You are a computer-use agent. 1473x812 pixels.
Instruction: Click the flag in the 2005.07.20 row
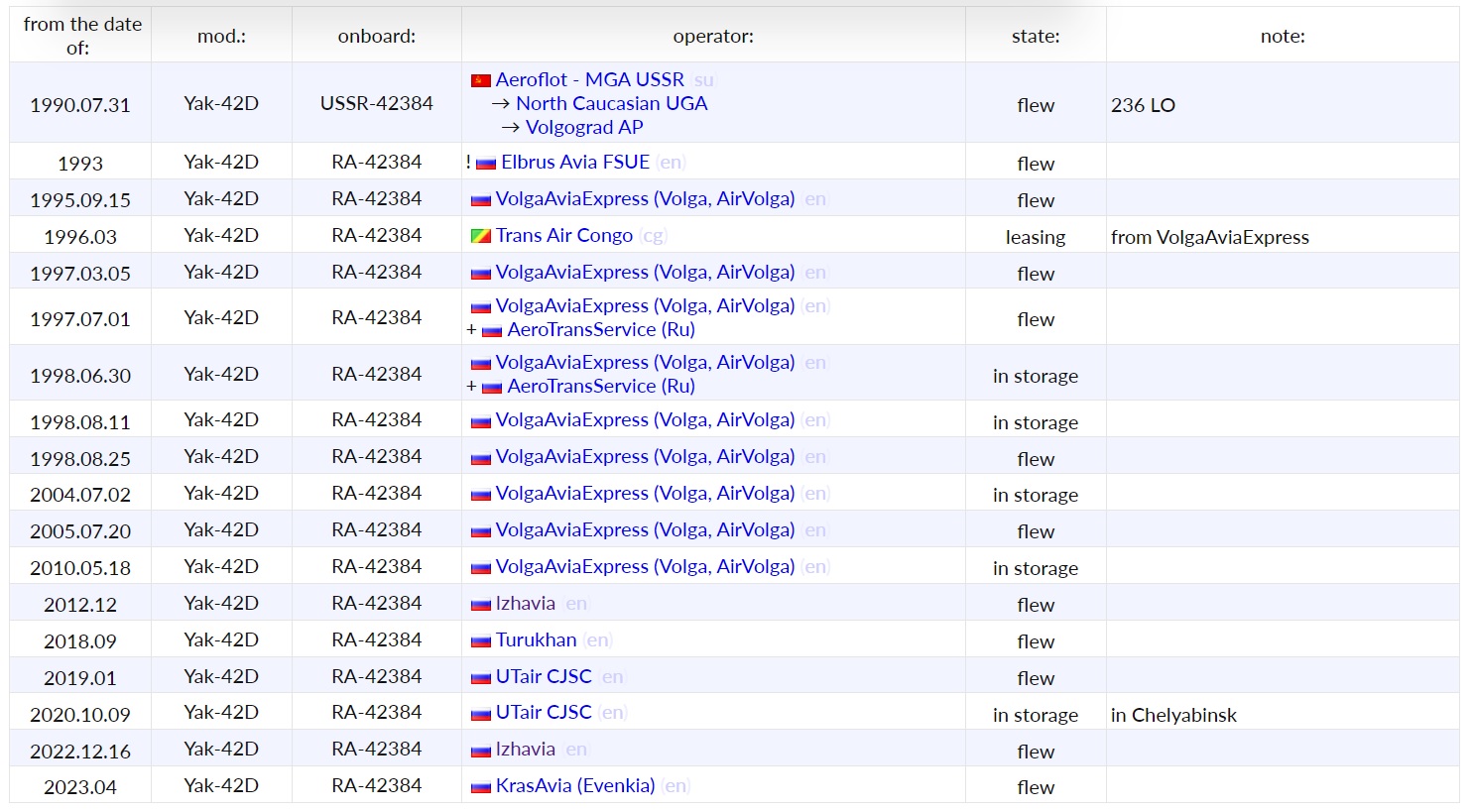[x=481, y=530]
